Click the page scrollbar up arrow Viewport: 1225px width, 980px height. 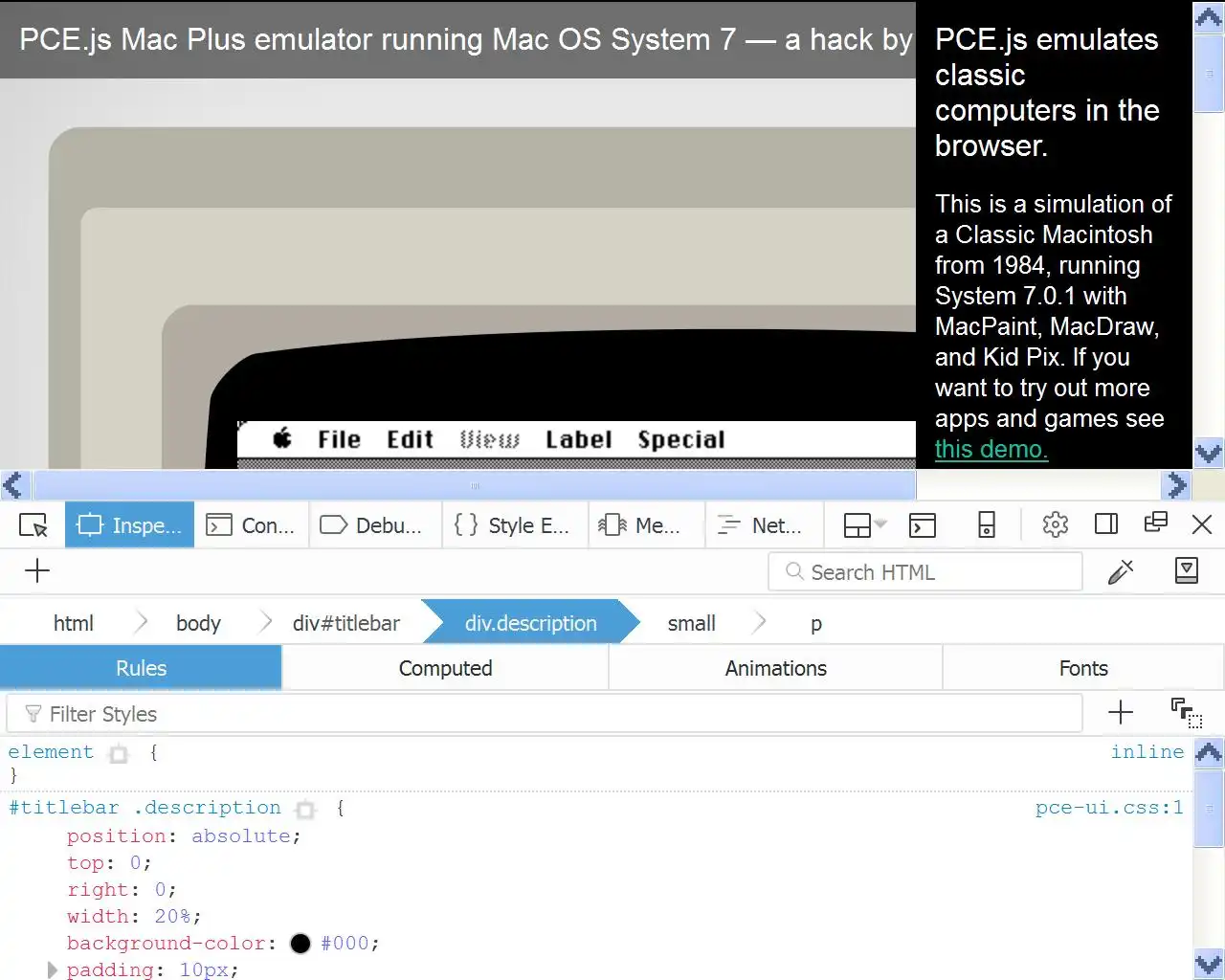point(1209,18)
